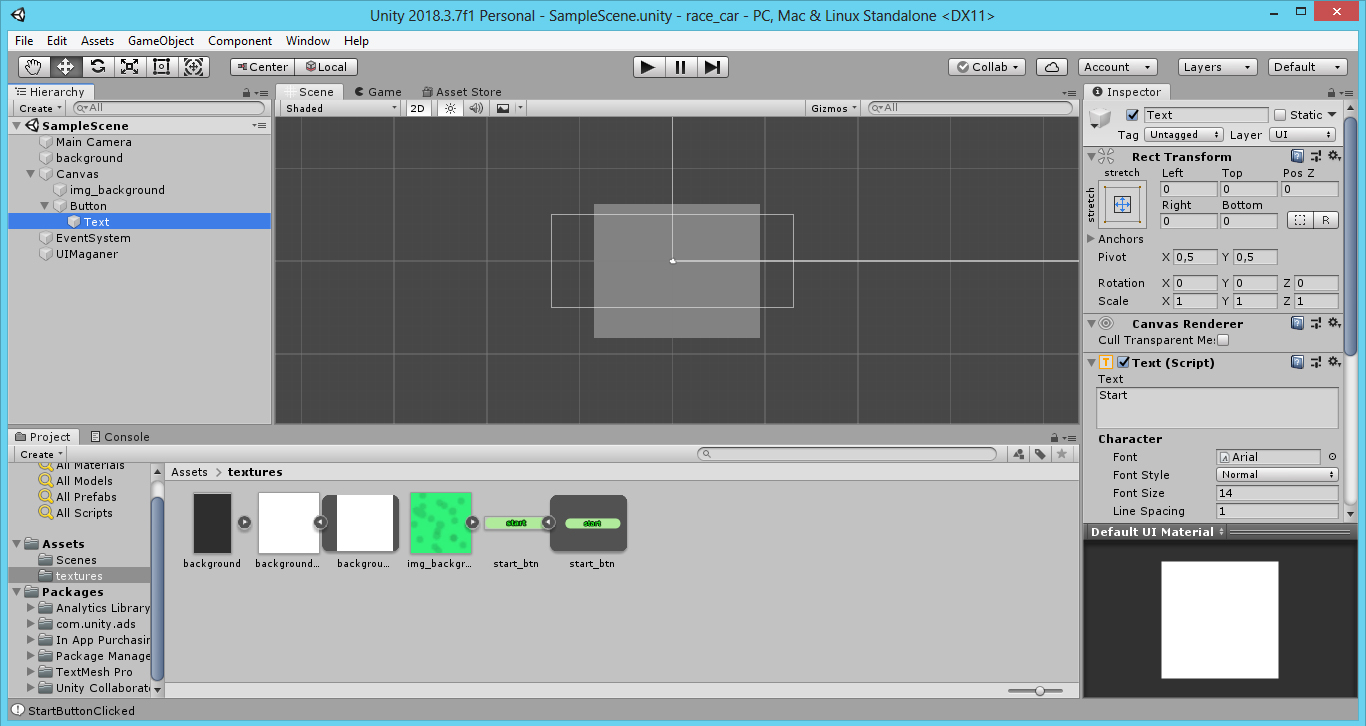Screen dimensions: 1366x726
Task: Open the Font object picker circle
Action: [1332, 457]
